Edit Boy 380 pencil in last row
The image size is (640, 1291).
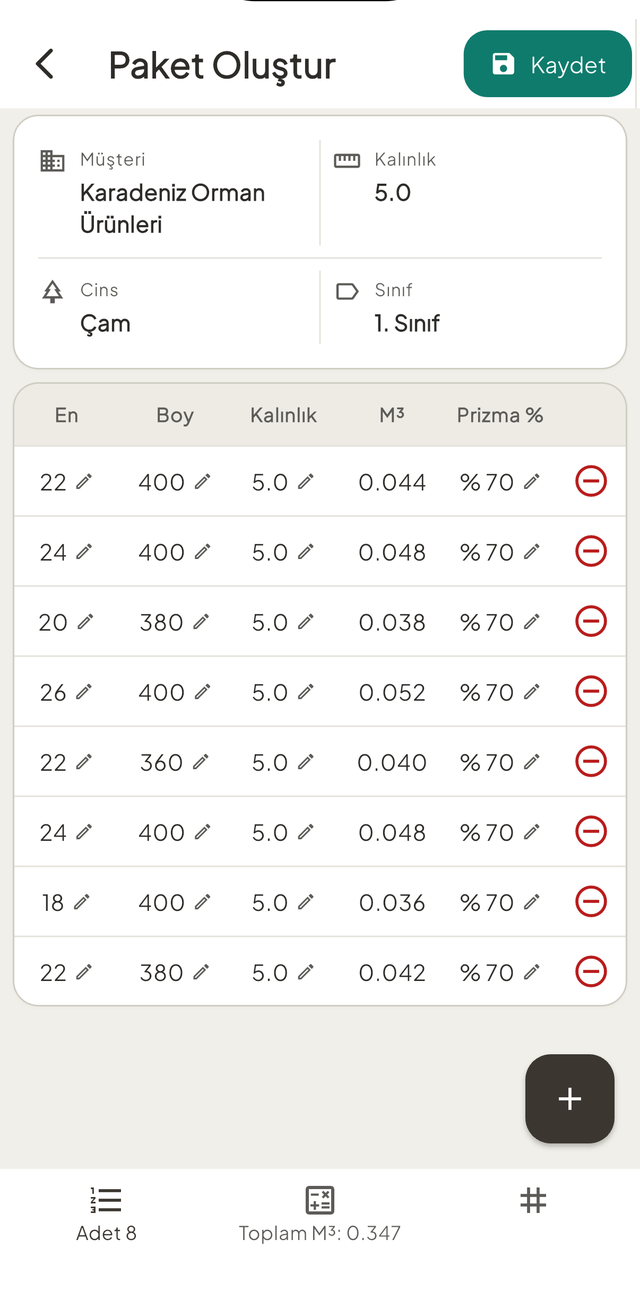201,971
